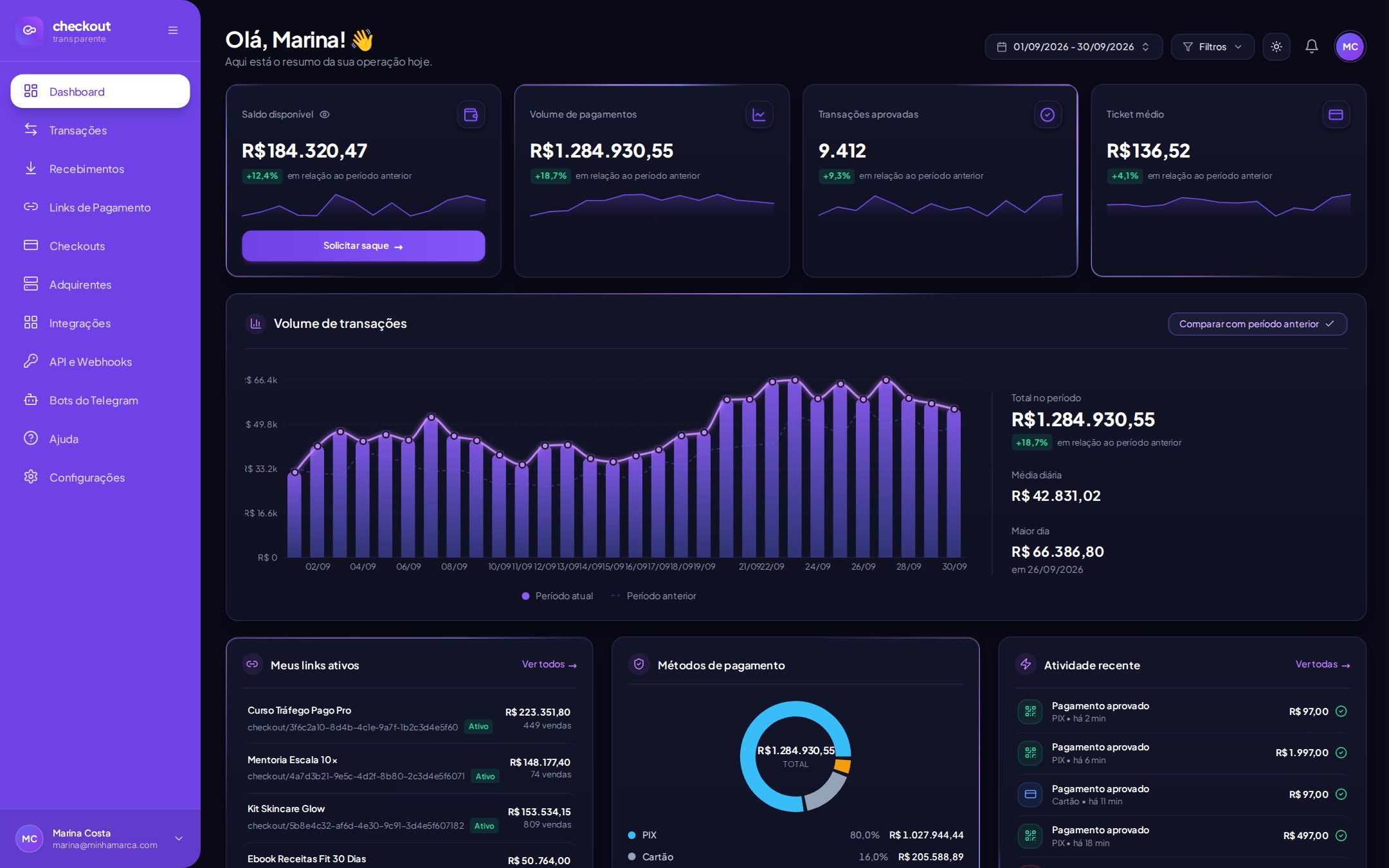Click Solicitar saque button
The width and height of the screenshot is (1389, 868).
tap(363, 246)
